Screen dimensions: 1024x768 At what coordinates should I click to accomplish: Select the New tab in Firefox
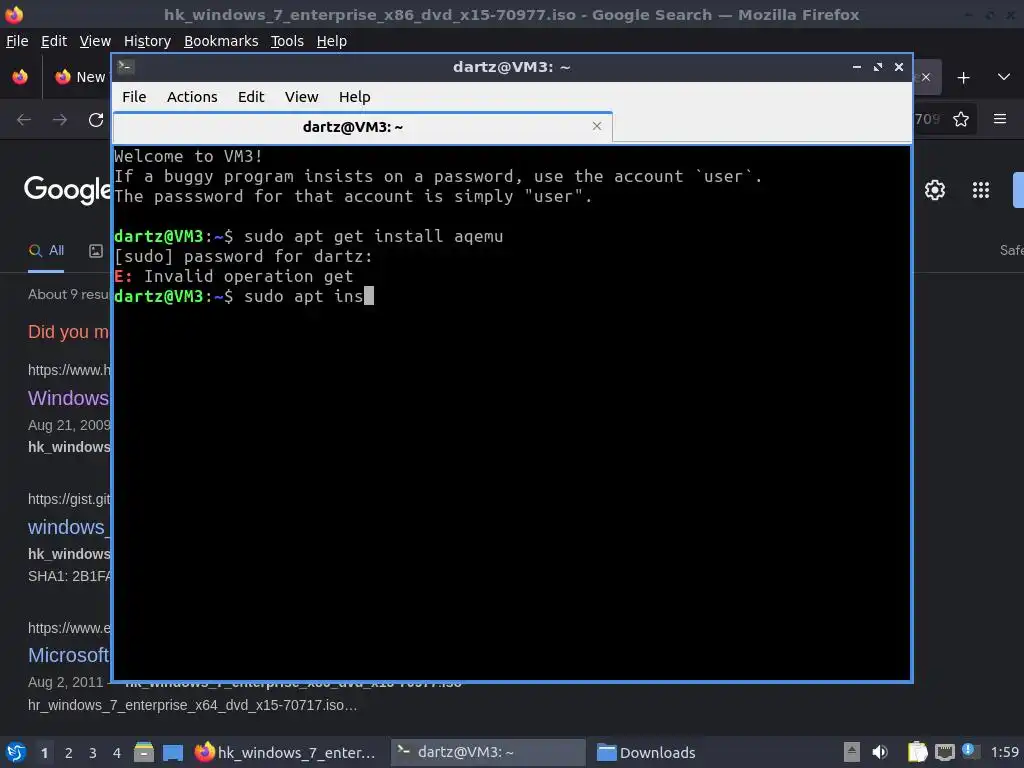click(x=80, y=77)
